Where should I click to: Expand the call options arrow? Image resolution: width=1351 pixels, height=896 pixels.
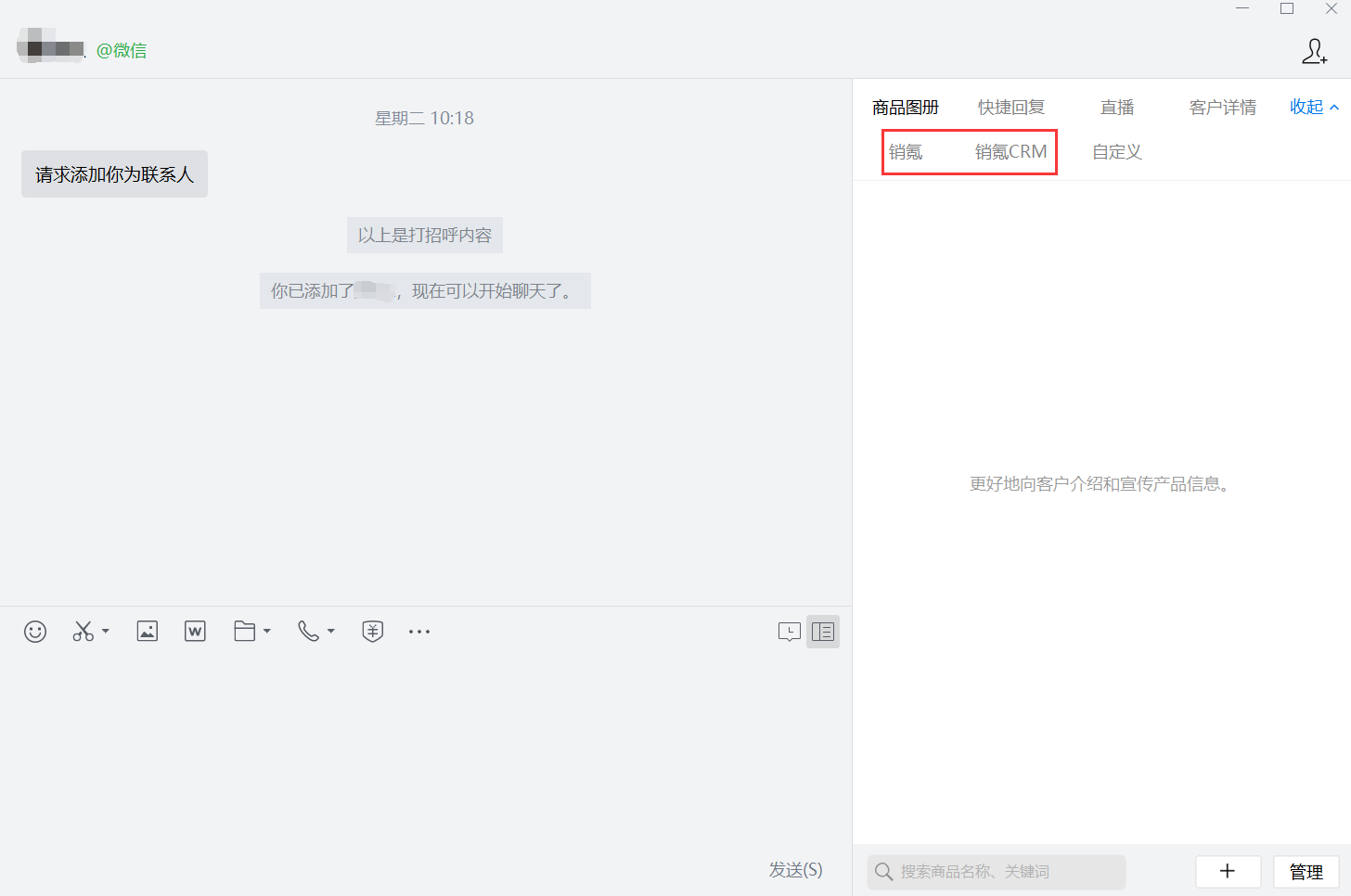[x=331, y=632]
